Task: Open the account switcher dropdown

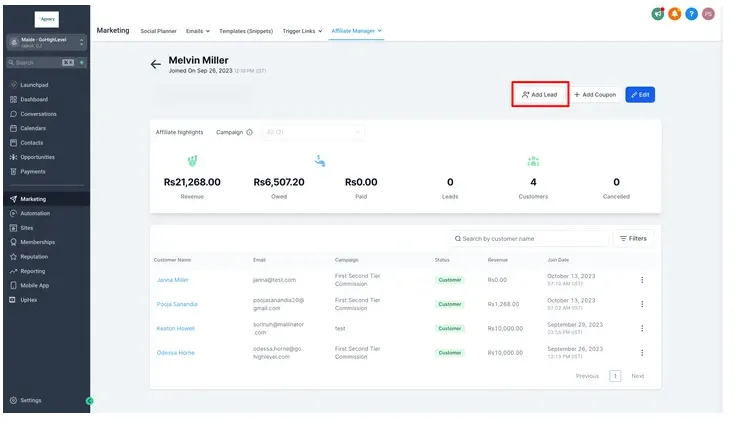Action: pos(47,43)
